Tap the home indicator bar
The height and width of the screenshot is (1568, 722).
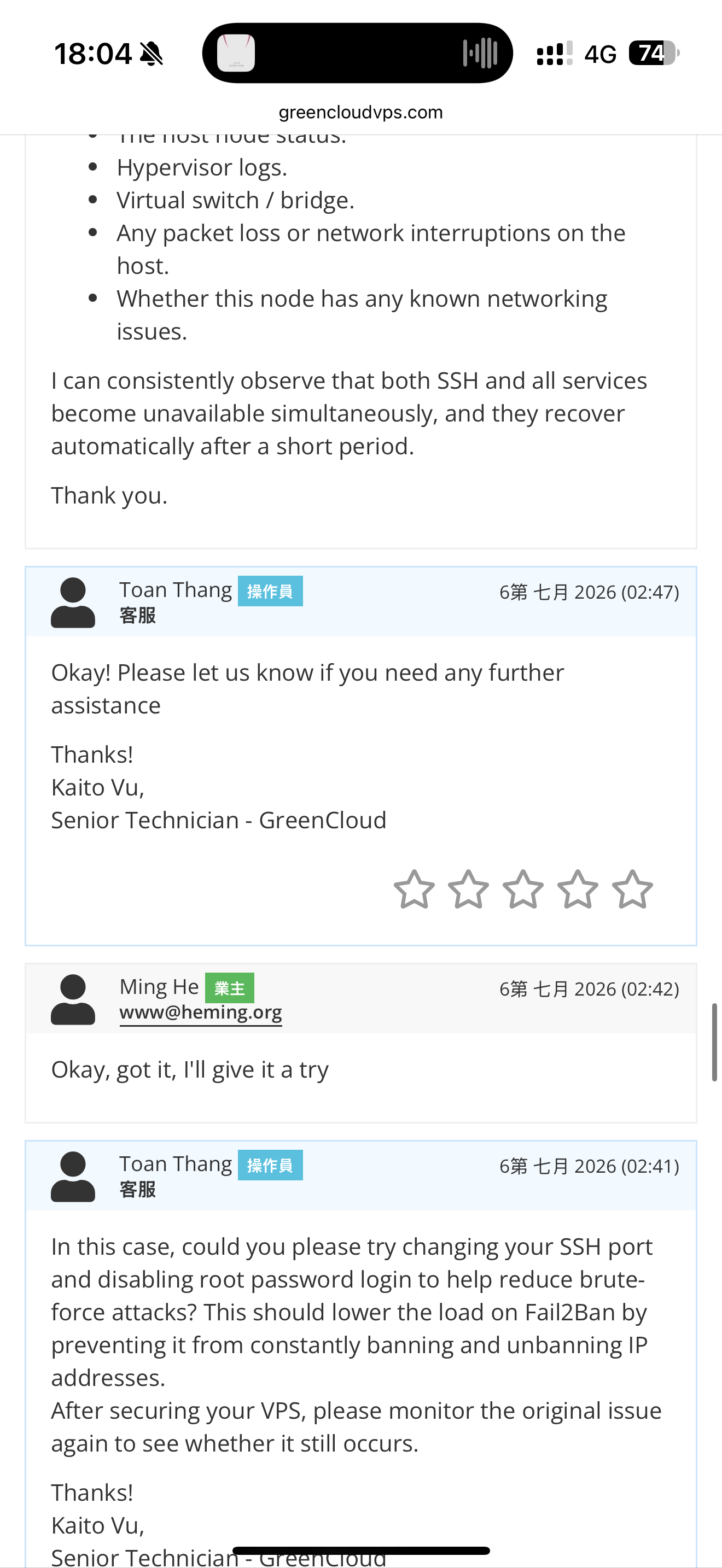[x=361, y=1551]
